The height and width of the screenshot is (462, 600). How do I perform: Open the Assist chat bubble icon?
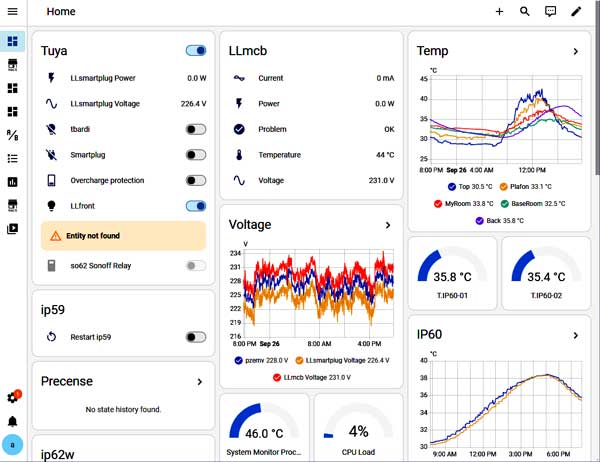pyautogui.click(x=550, y=11)
